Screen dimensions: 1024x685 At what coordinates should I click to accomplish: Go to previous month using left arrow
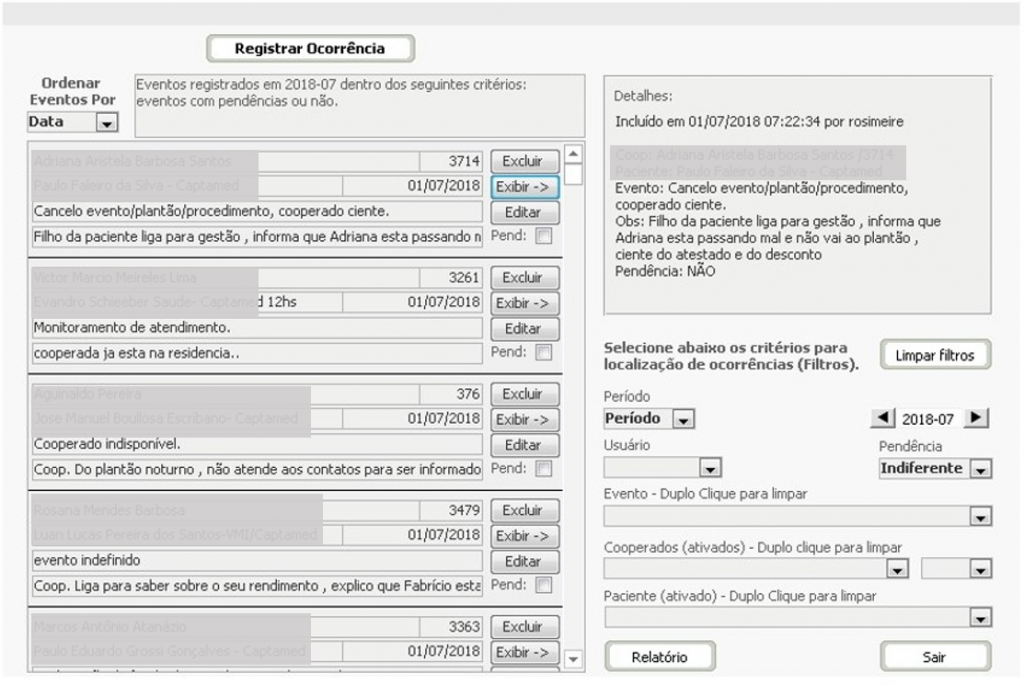coord(885,418)
